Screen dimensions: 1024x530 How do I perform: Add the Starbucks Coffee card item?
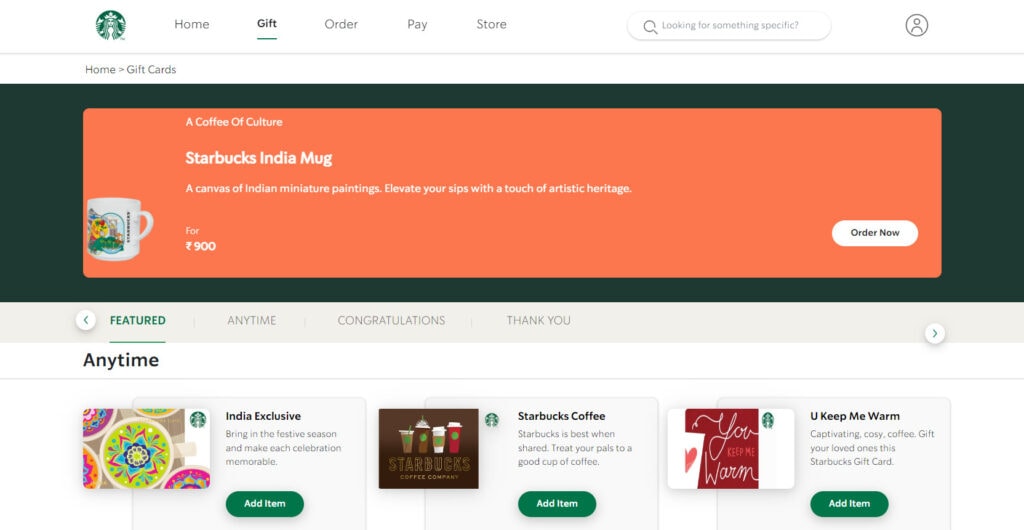pyautogui.click(x=556, y=504)
